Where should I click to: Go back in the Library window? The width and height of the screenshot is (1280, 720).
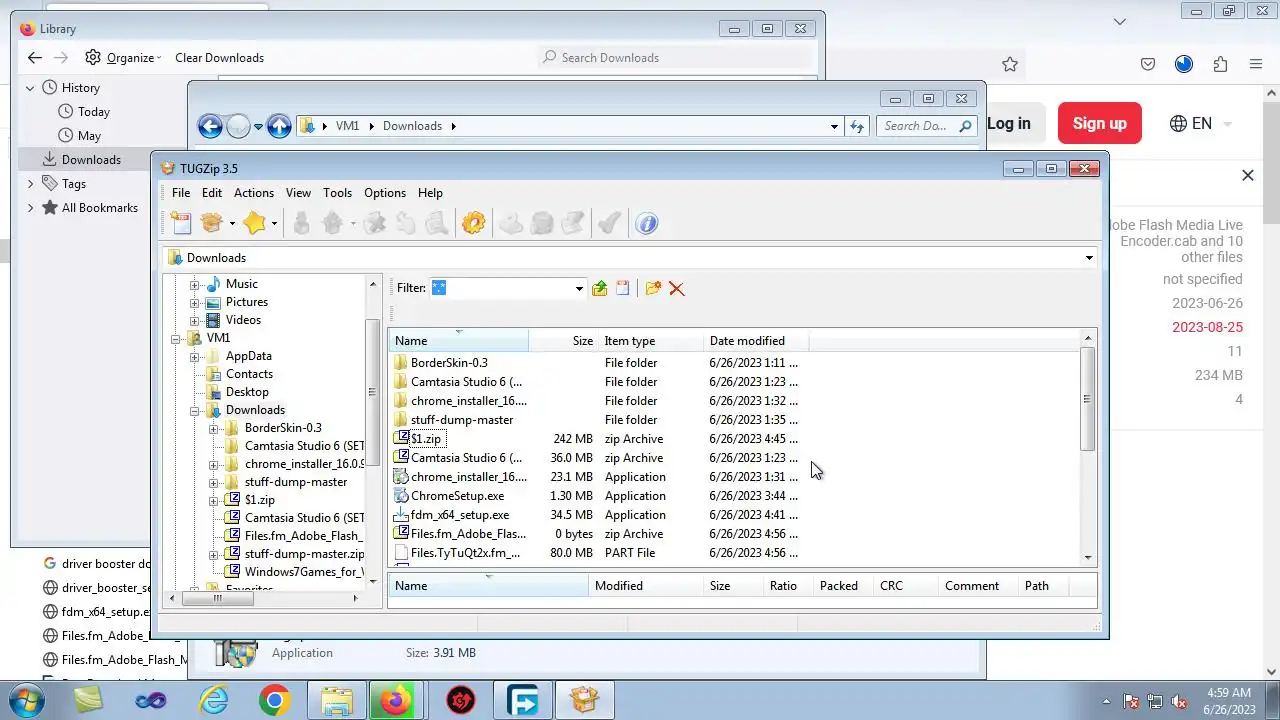click(35, 58)
